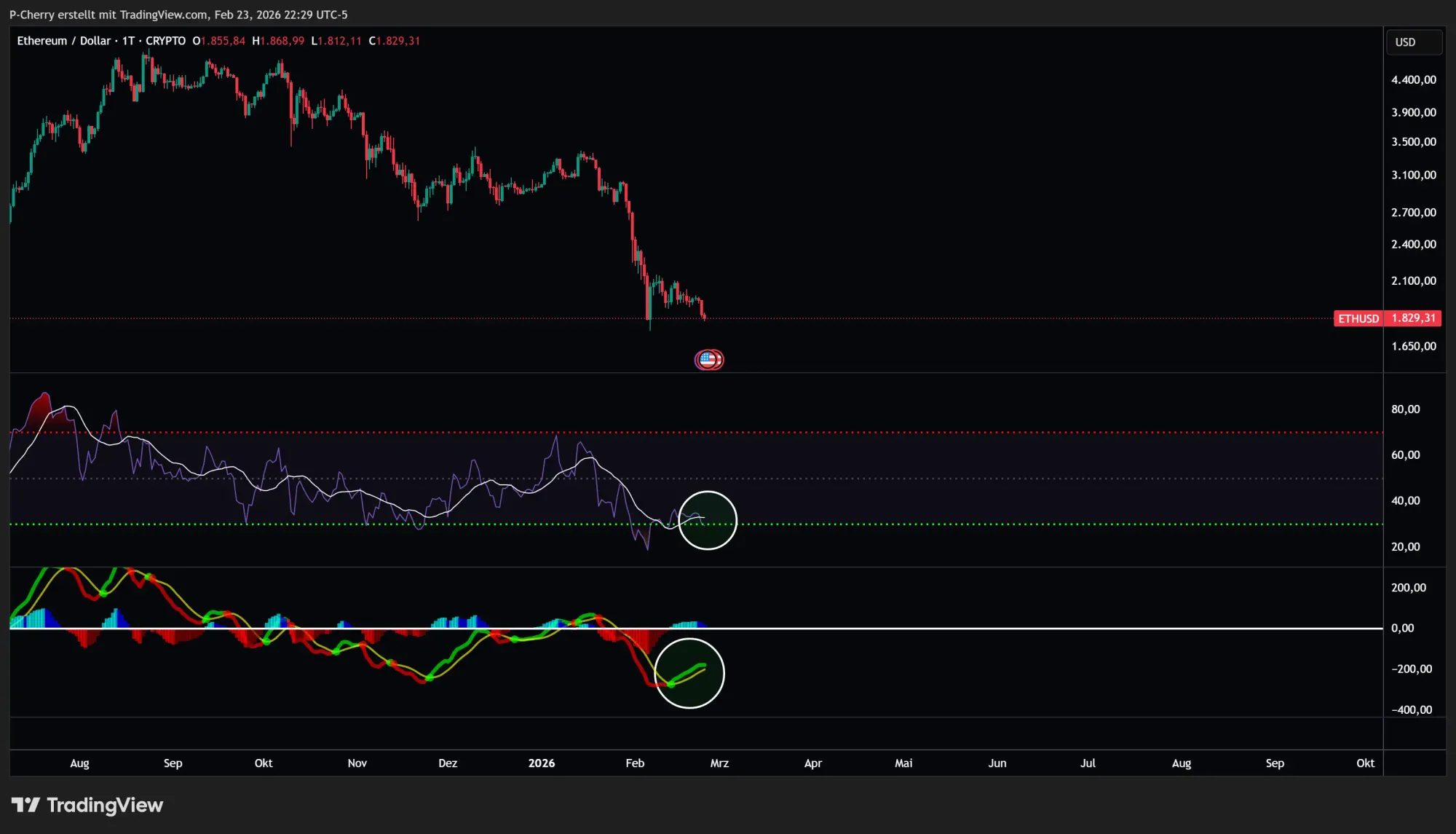
Task: Toggle the USD currency button
Action: (1412, 42)
